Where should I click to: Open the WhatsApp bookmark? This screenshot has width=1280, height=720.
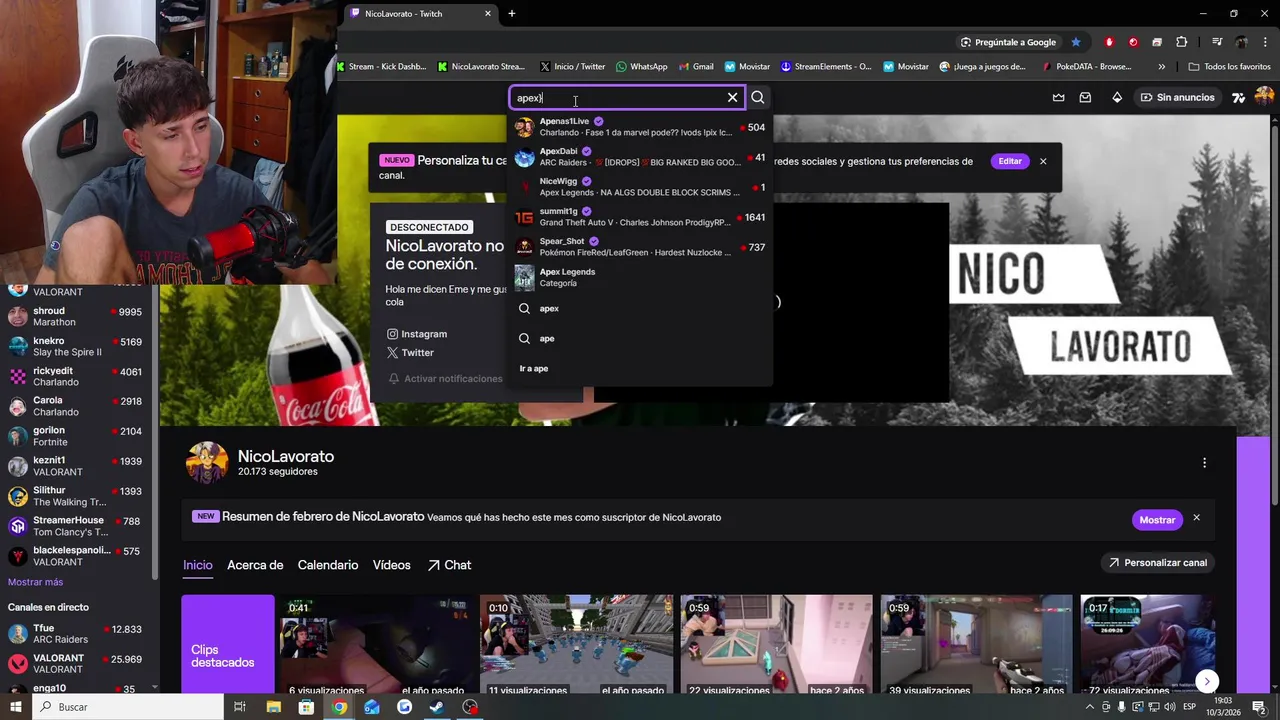pos(642,67)
